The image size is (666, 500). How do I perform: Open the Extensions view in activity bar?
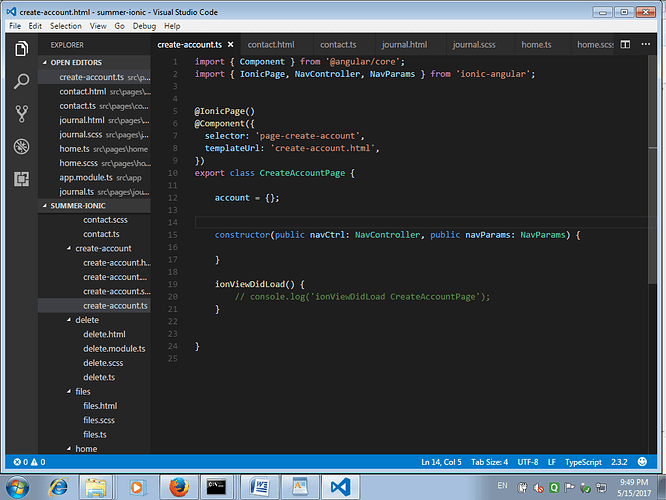[21, 179]
